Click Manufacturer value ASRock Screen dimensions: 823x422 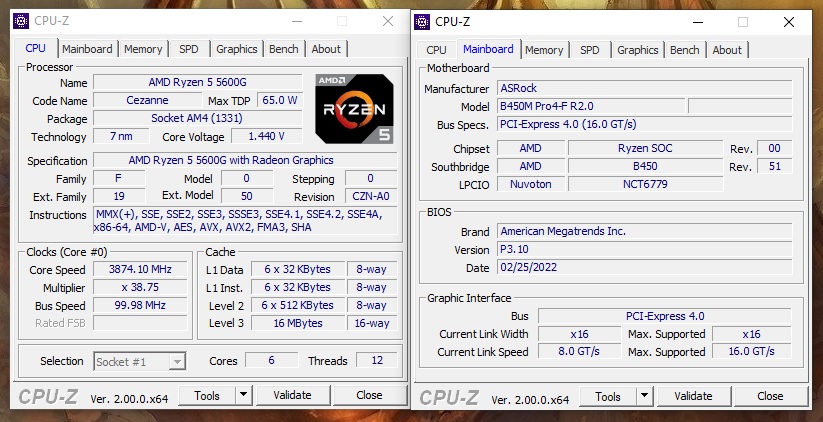(645, 88)
